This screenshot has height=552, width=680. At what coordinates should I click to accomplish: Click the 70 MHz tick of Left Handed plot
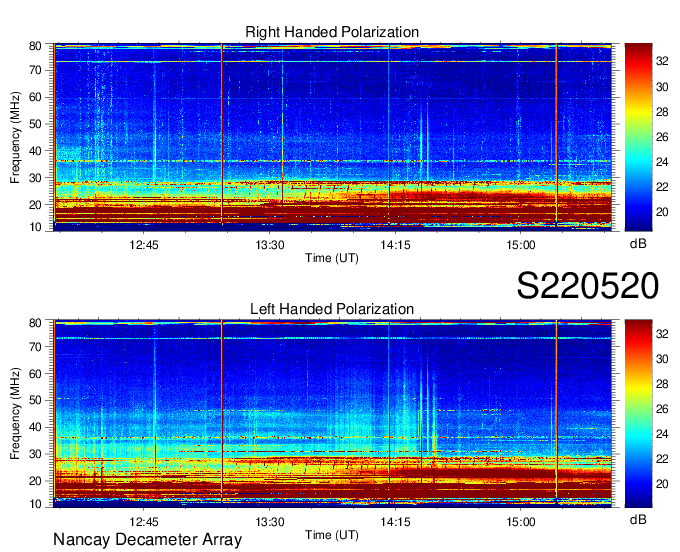pos(35,347)
